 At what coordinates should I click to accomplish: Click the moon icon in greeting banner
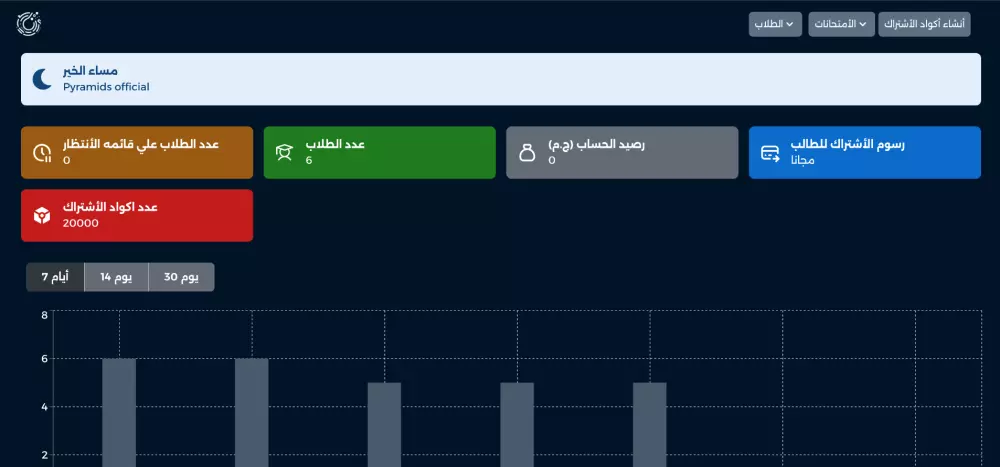(42, 79)
